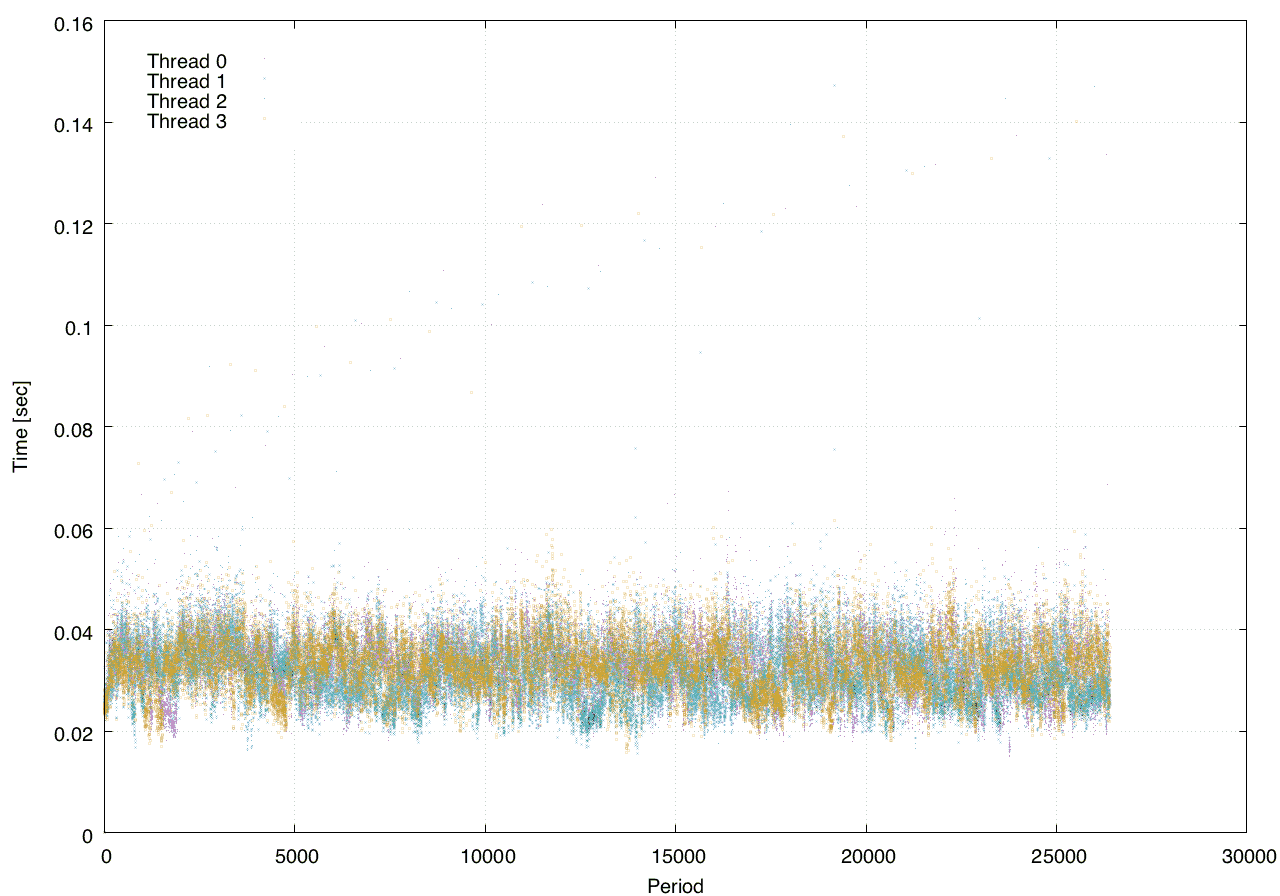This screenshot has width=1280, height=896.
Task: Click the 0.08 y-axis tick label
Action: [x=73, y=428]
